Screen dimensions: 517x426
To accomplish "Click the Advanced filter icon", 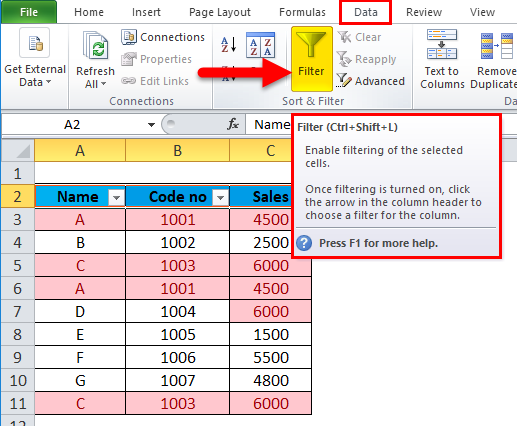I will tap(344, 80).
